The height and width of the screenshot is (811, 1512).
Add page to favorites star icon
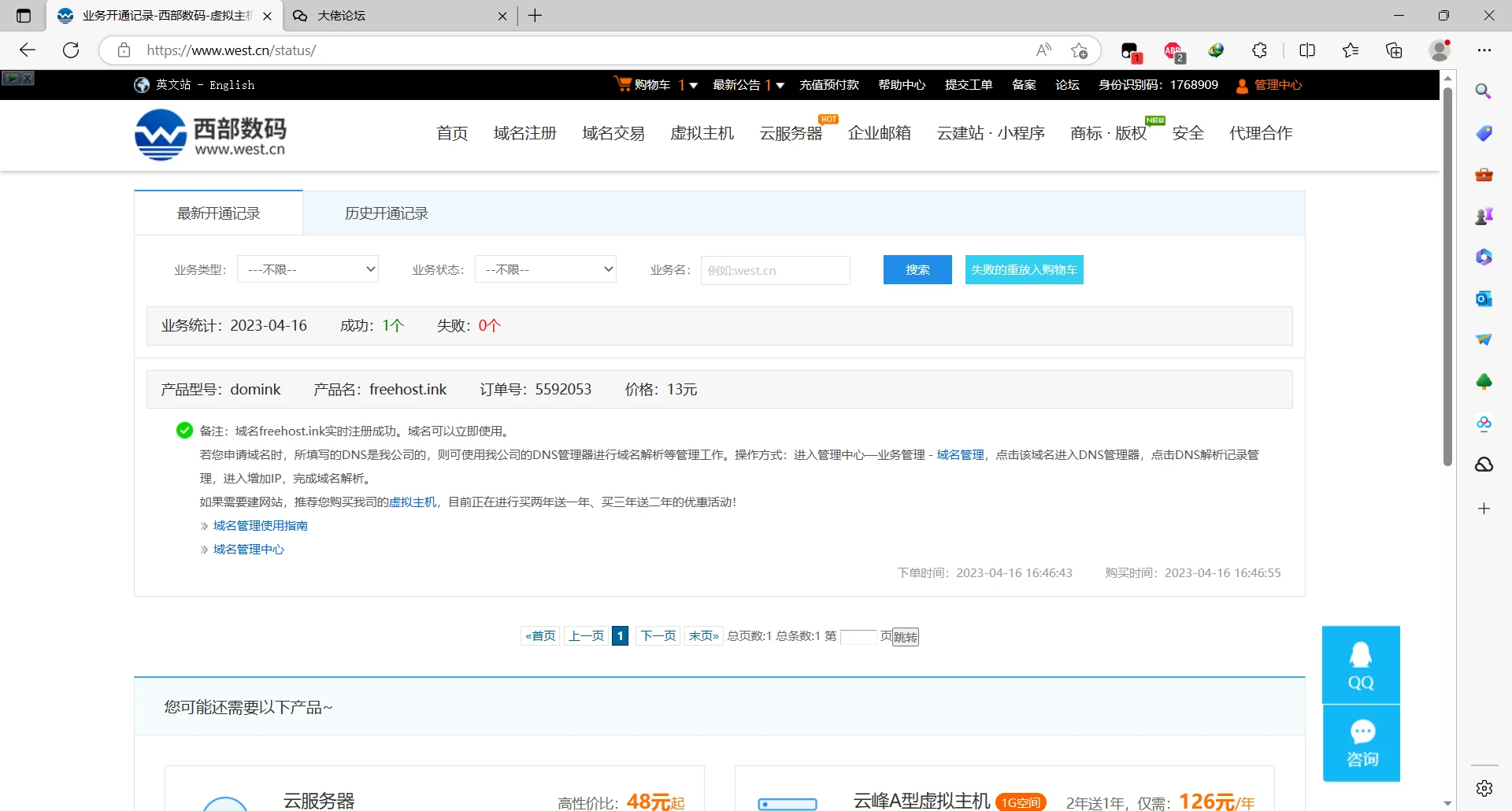tap(1079, 50)
